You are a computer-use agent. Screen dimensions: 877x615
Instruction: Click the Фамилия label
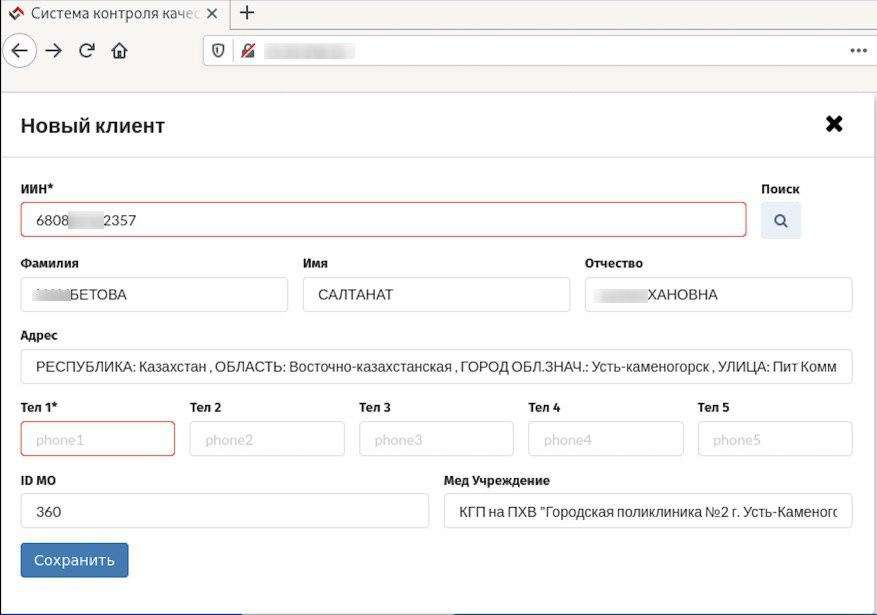tap(49, 263)
